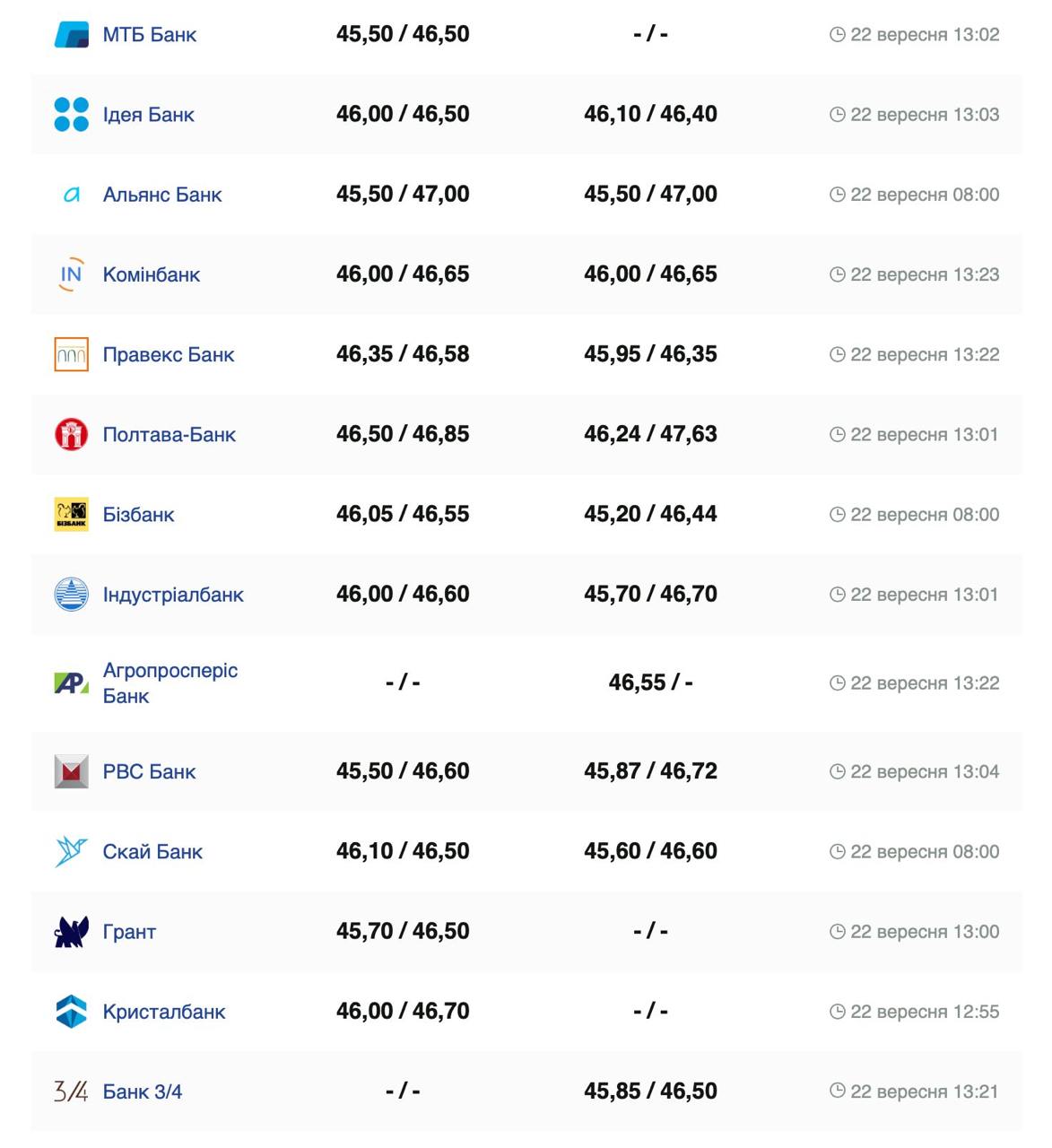Open the Полтава-Банк name link
The height and width of the screenshot is (1148, 1052).
(170, 435)
